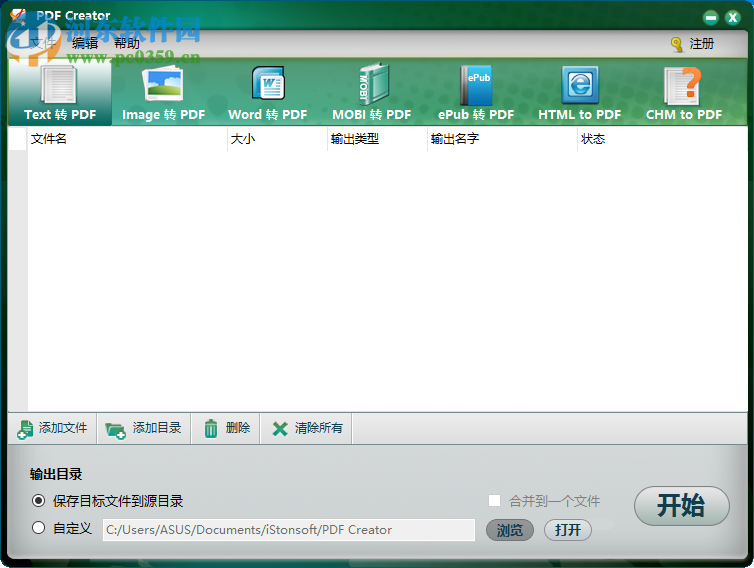Open the MOBI 转 PDF converter
This screenshot has height=568, width=754.
click(372, 92)
